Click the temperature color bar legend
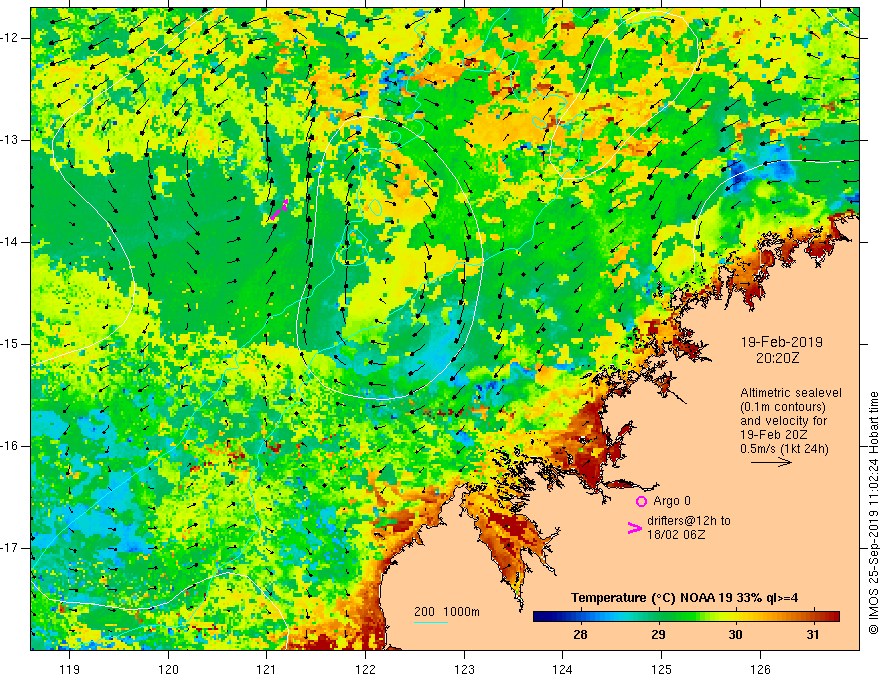 pyautogui.click(x=686, y=617)
